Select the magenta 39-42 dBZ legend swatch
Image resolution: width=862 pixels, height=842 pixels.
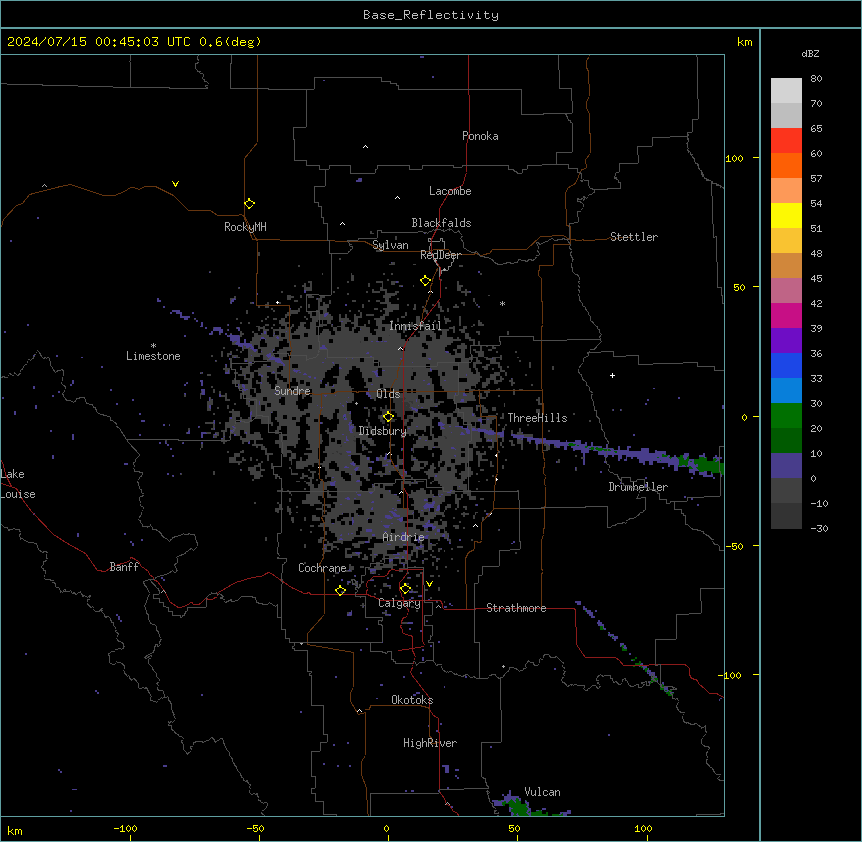786,315
